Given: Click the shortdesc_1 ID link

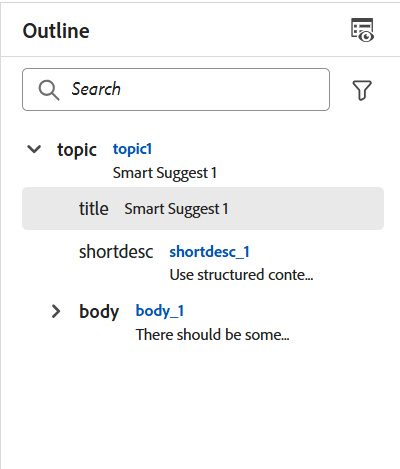Looking at the screenshot, I should point(209,252).
